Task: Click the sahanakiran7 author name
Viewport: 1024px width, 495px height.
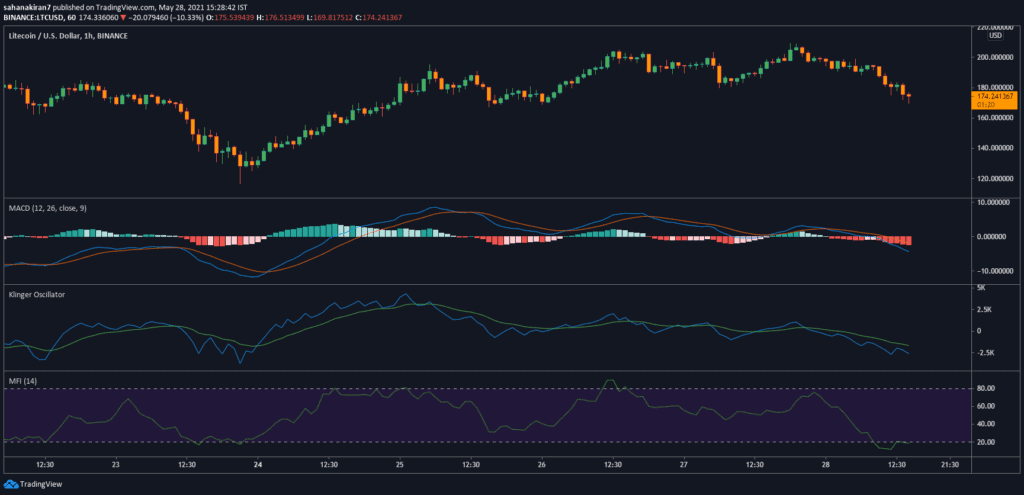Action: click(x=26, y=5)
